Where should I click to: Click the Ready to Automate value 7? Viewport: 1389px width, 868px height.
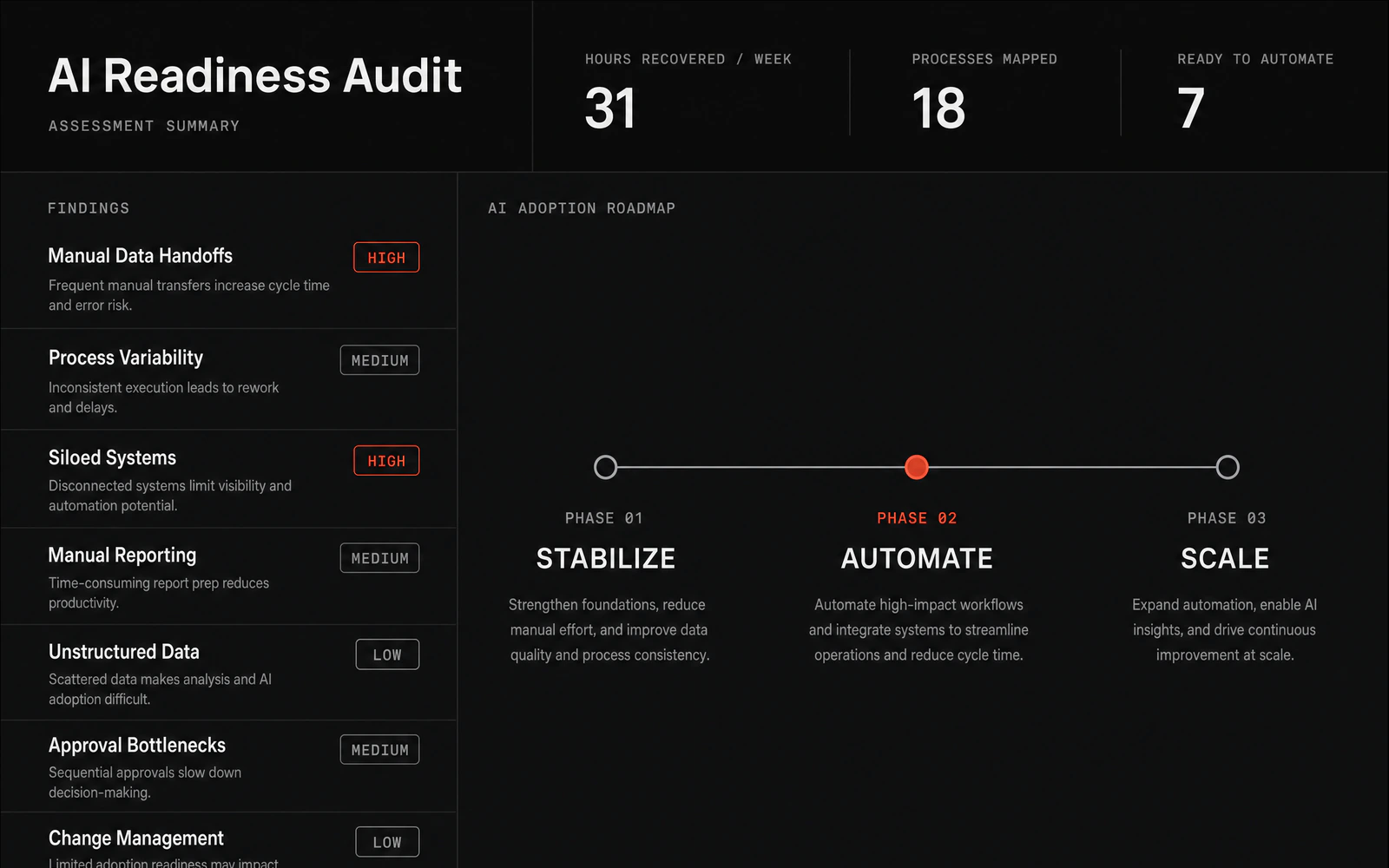(1191, 108)
